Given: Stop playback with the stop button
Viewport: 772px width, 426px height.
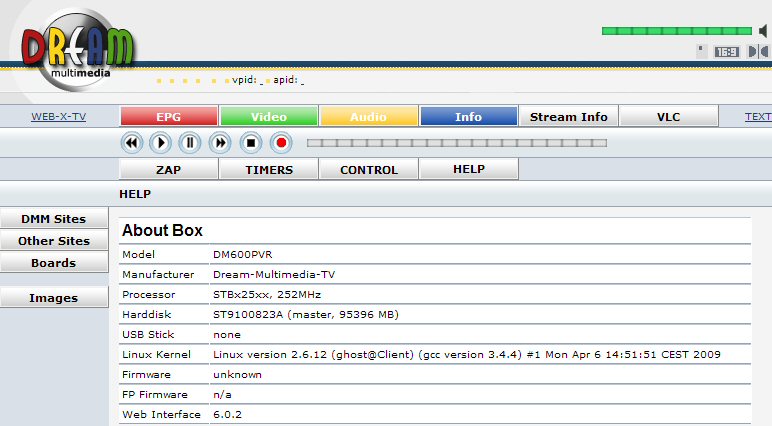Looking at the screenshot, I should click(251, 143).
